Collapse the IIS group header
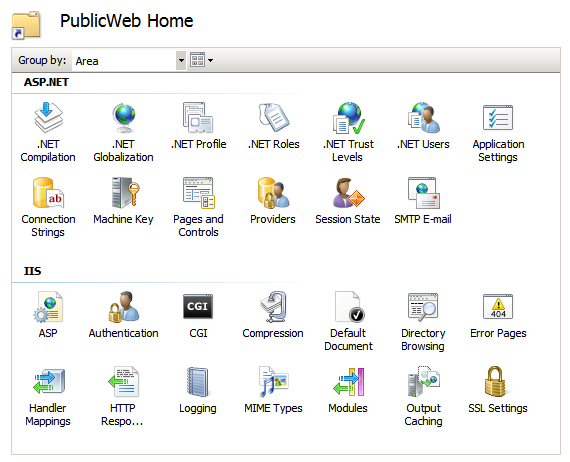This screenshot has width=570, height=462. coord(32,271)
